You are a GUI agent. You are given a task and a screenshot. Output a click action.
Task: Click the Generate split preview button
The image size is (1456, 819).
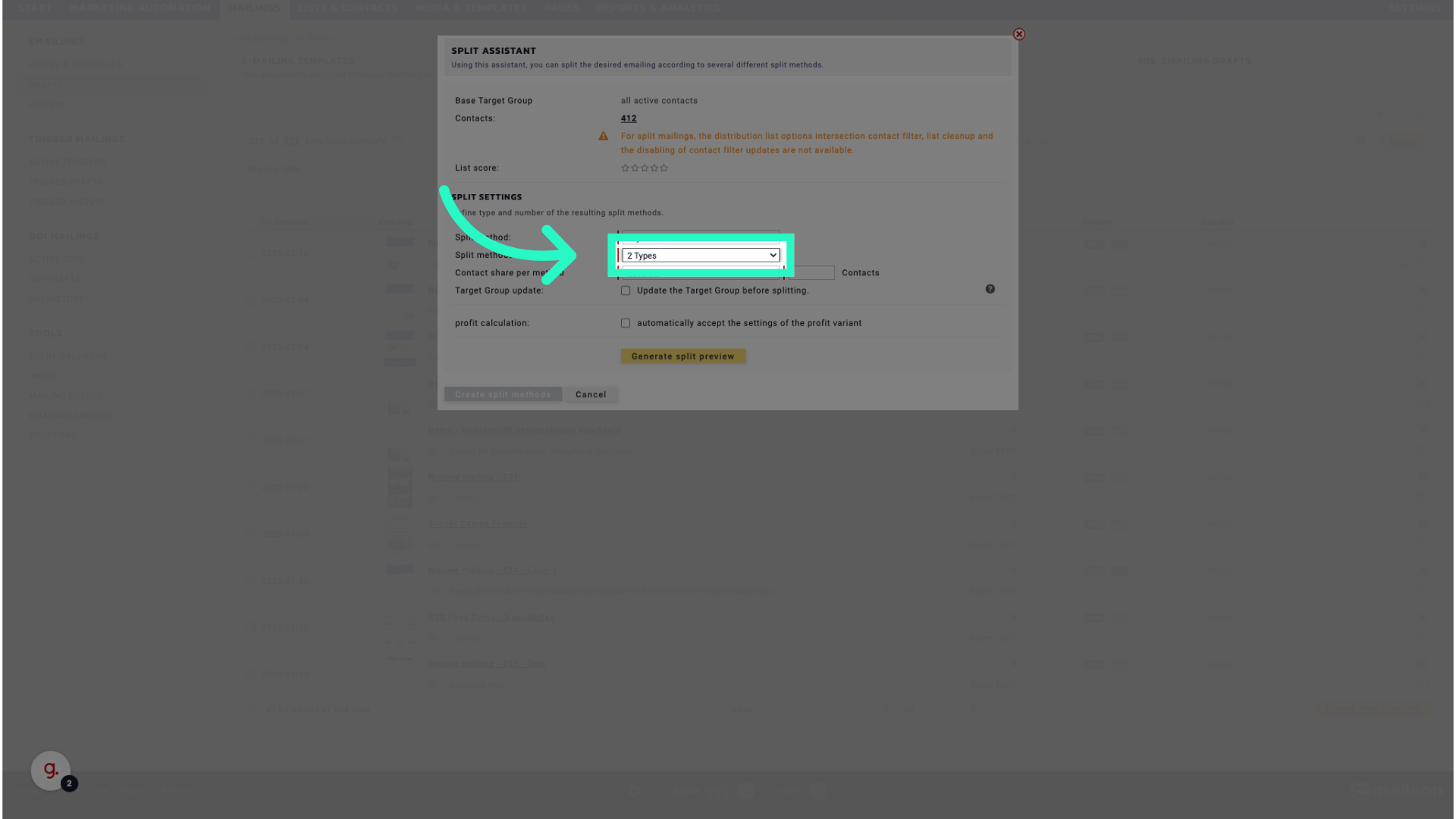point(682,356)
